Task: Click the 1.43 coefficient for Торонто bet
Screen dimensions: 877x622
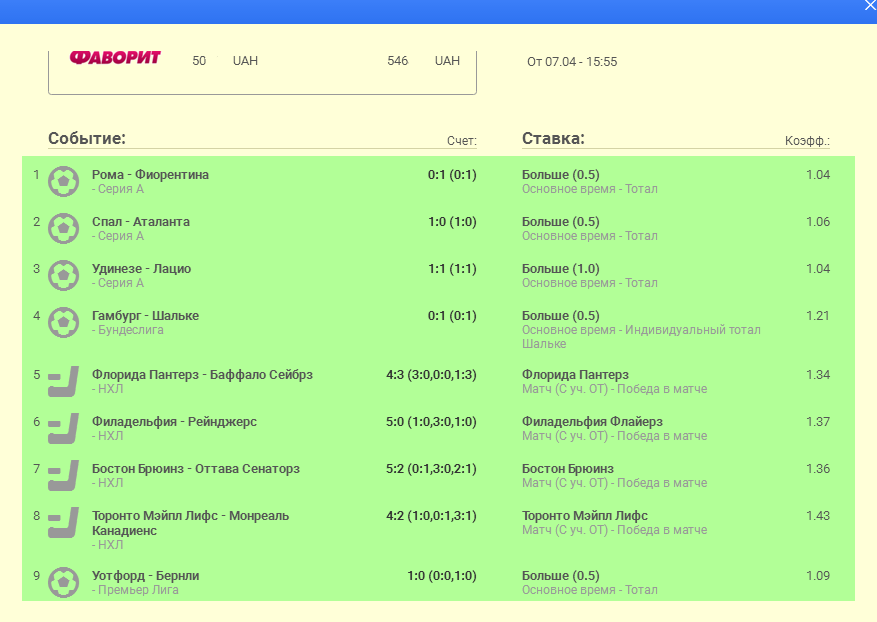Action: click(818, 515)
